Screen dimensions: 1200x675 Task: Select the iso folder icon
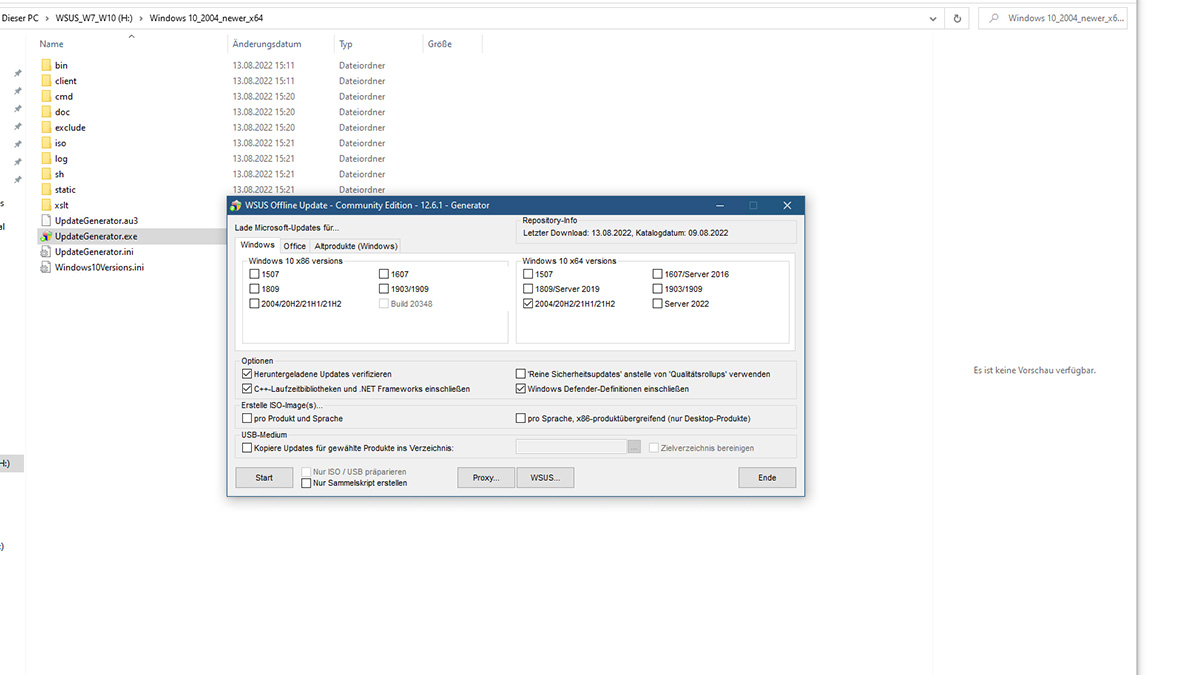pos(46,143)
